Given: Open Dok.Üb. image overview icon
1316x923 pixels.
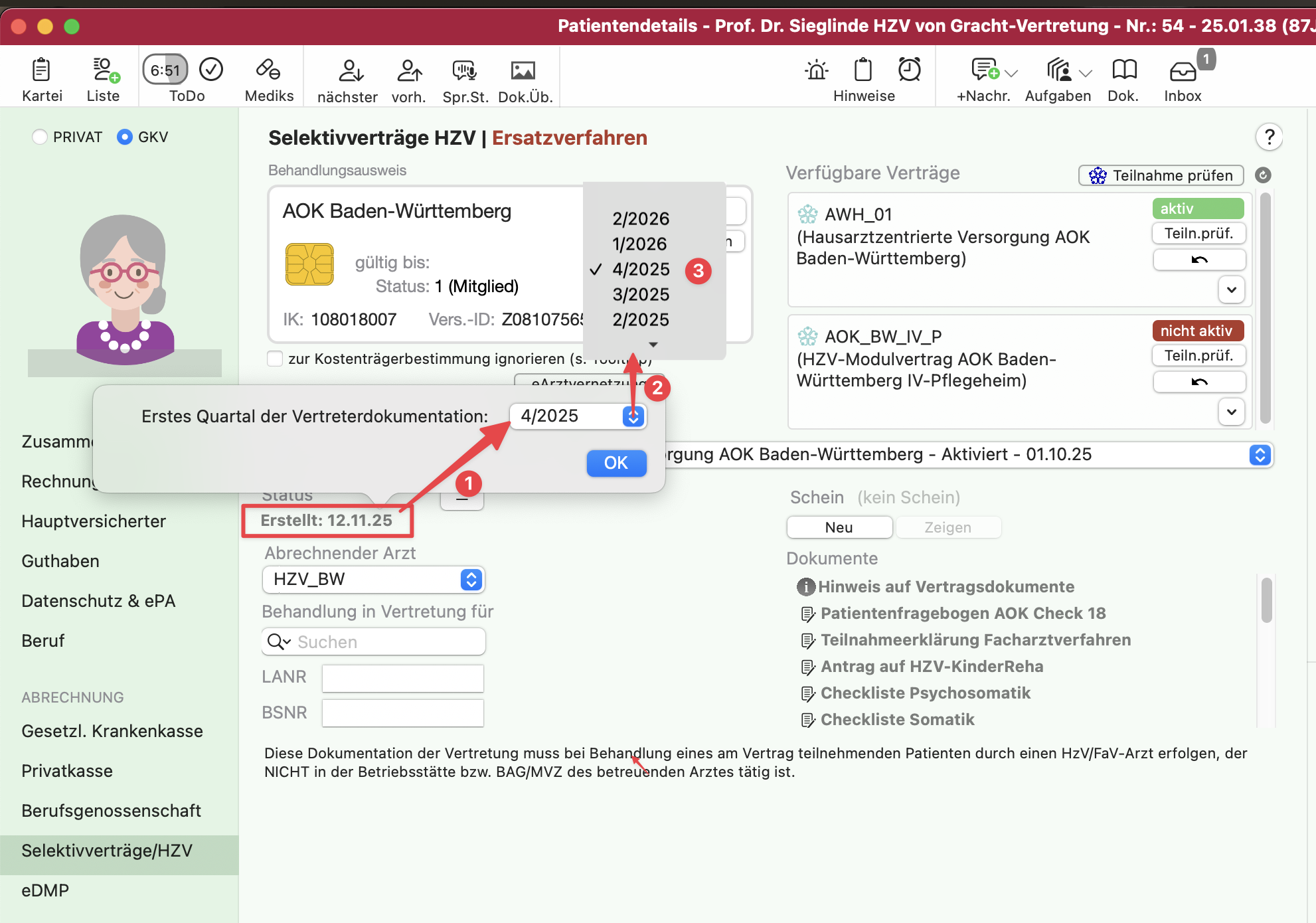Looking at the screenshot, I should 523,70.
